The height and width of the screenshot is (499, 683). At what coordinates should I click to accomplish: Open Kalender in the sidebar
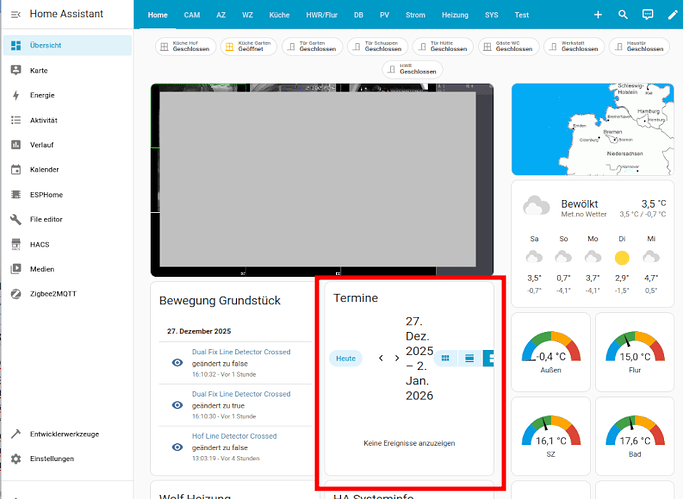[67, 170]
